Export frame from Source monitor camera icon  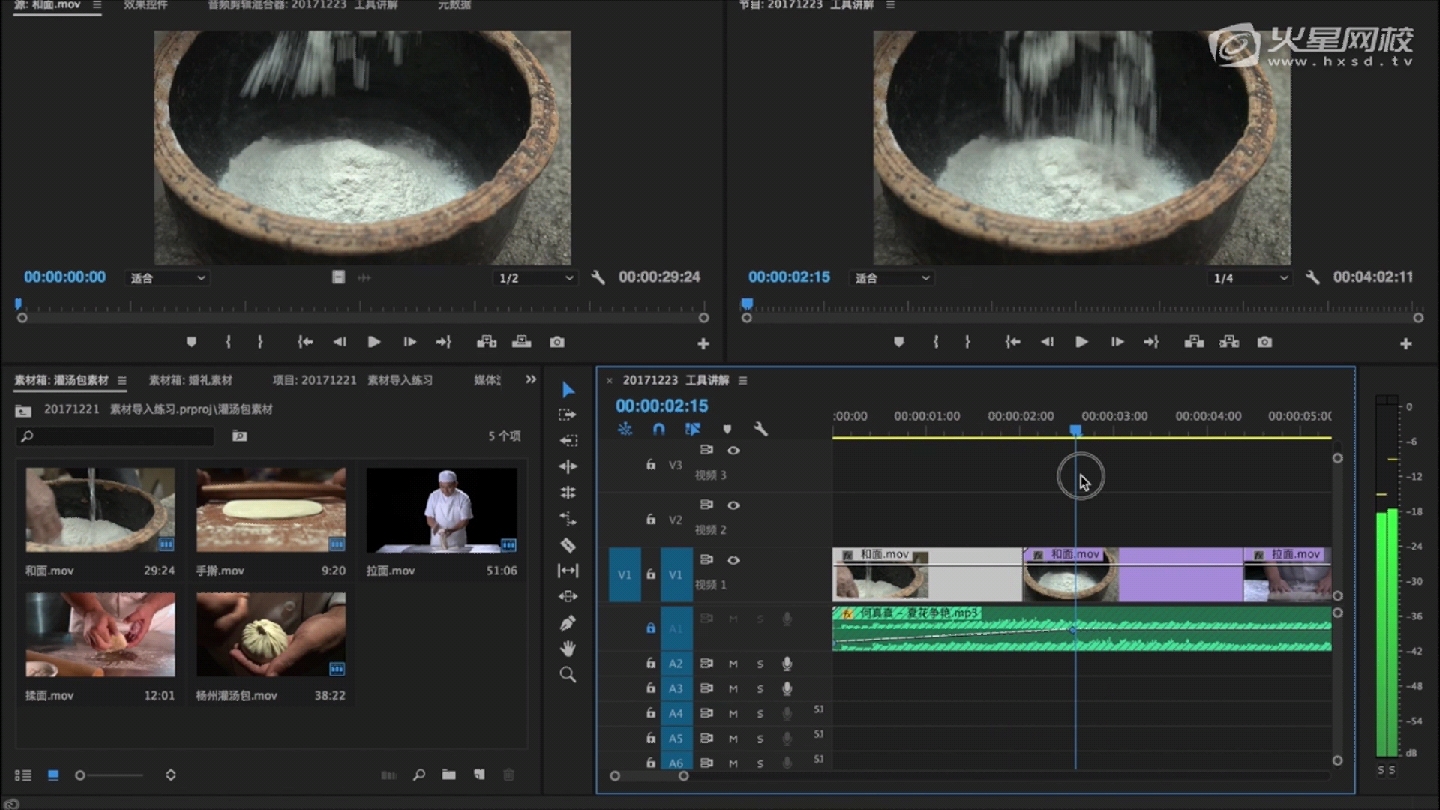558,342
